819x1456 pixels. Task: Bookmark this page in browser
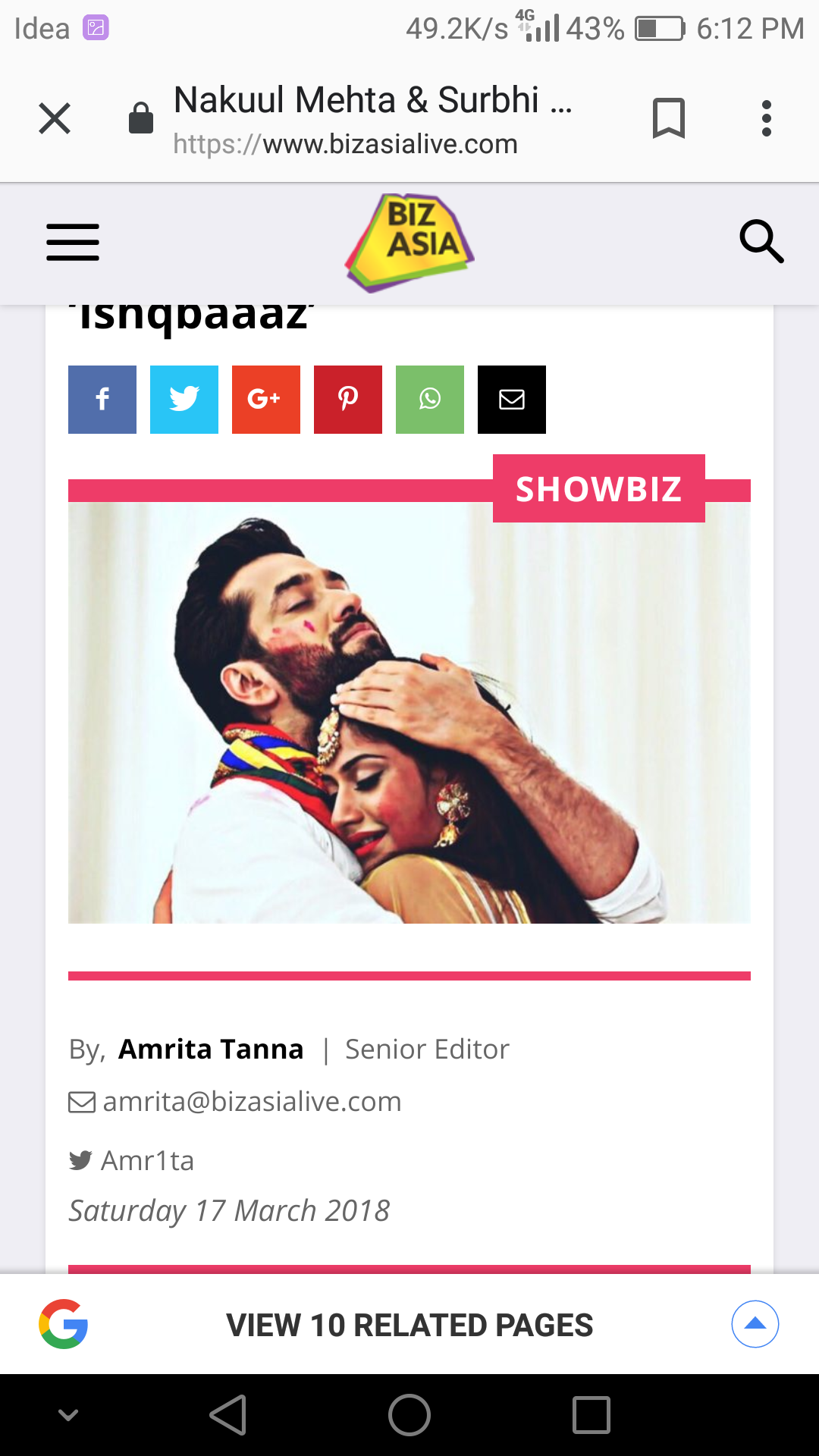click(x=669, y=118)
